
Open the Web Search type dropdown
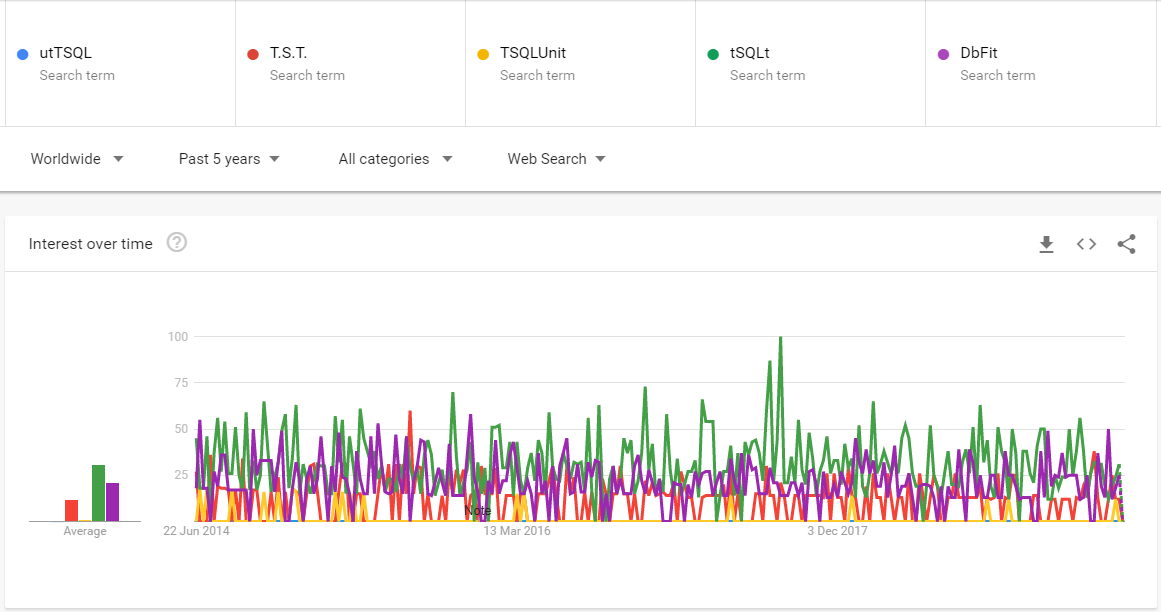tap(556, 158)
